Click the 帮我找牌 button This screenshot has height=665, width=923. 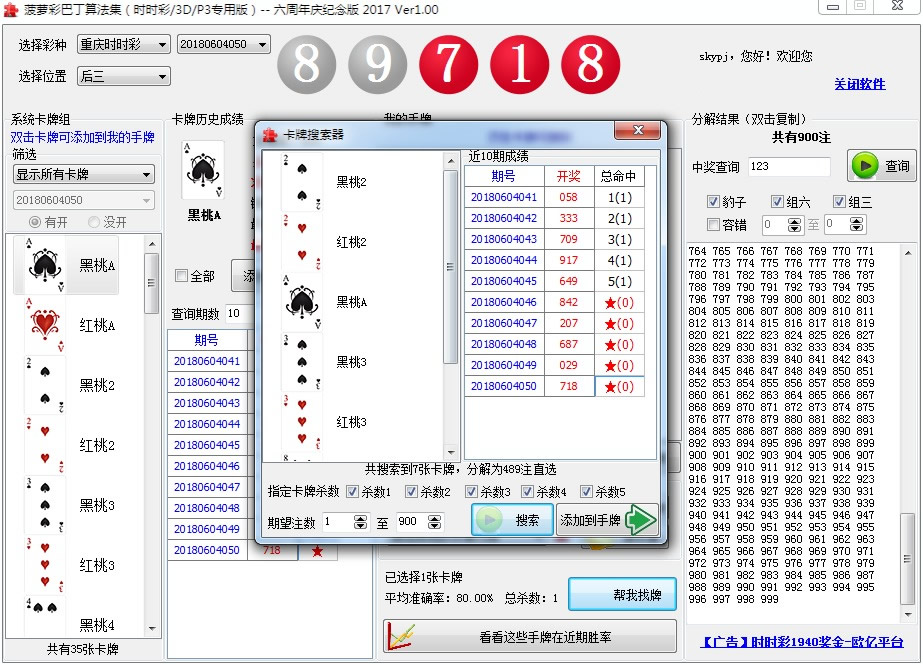[x=622, y=595]
